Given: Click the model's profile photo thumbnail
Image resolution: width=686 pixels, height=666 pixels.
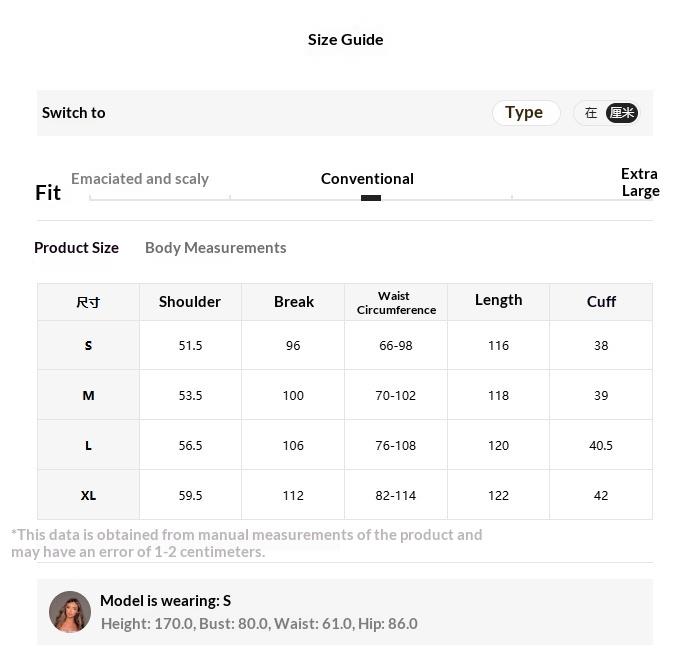Looking at the screenshot, I should point(70,612).
